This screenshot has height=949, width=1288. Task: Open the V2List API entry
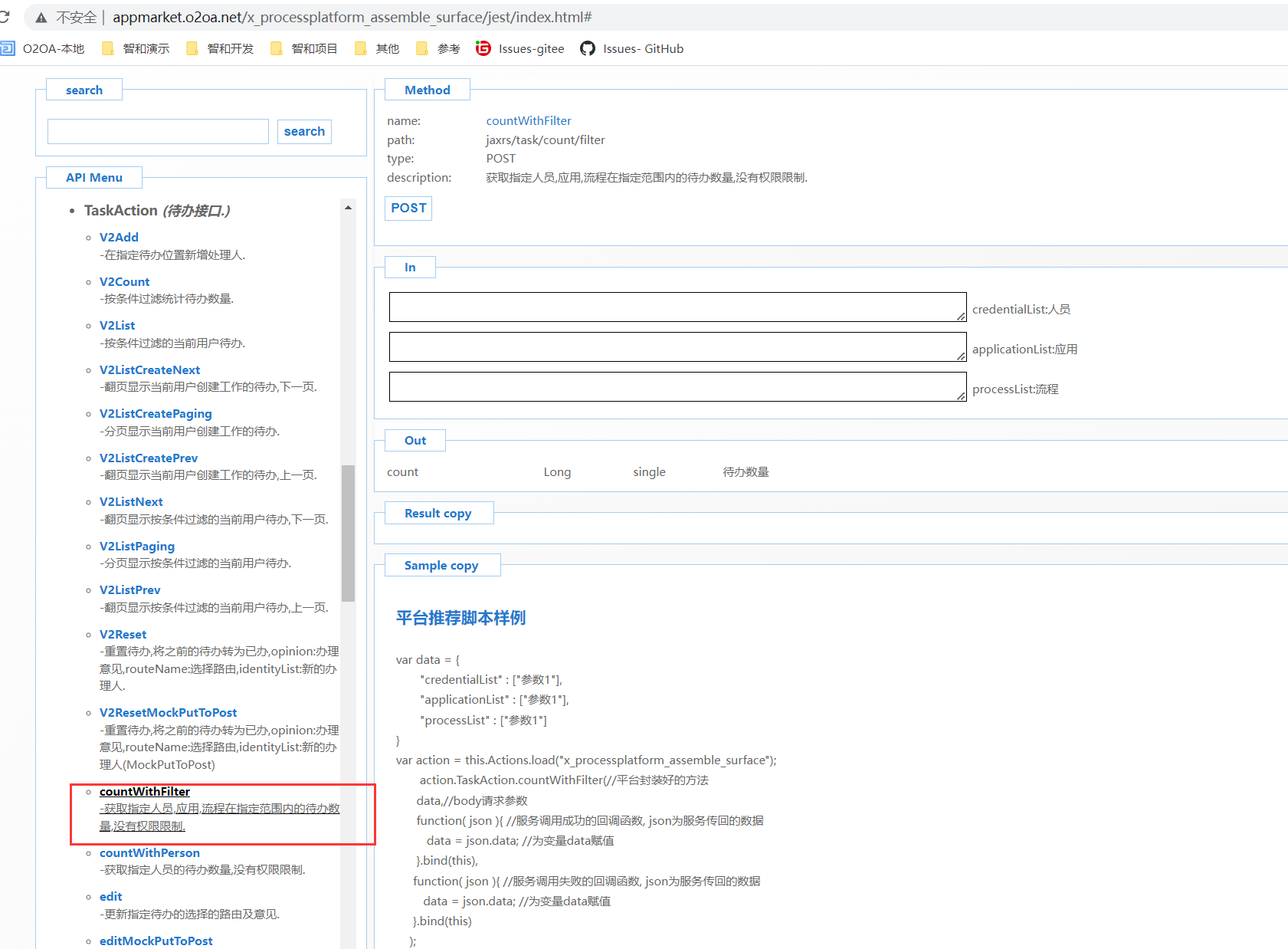pos(117,325)
